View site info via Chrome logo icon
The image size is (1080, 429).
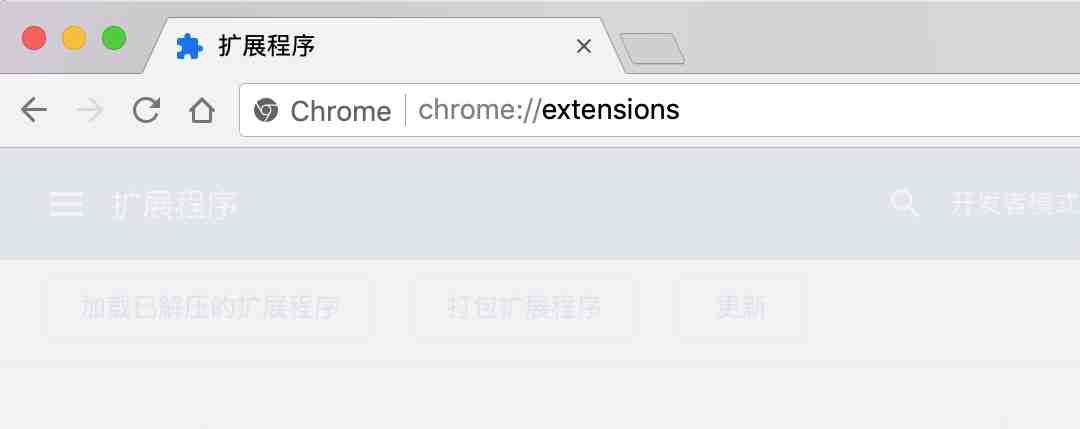pos(266,110)
